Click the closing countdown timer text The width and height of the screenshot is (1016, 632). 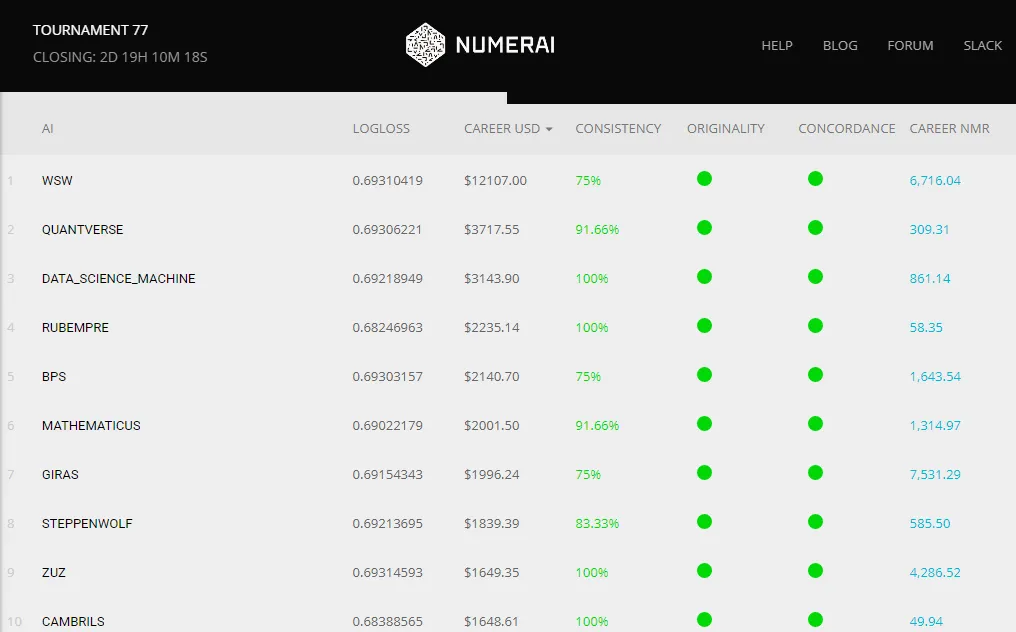121,57
